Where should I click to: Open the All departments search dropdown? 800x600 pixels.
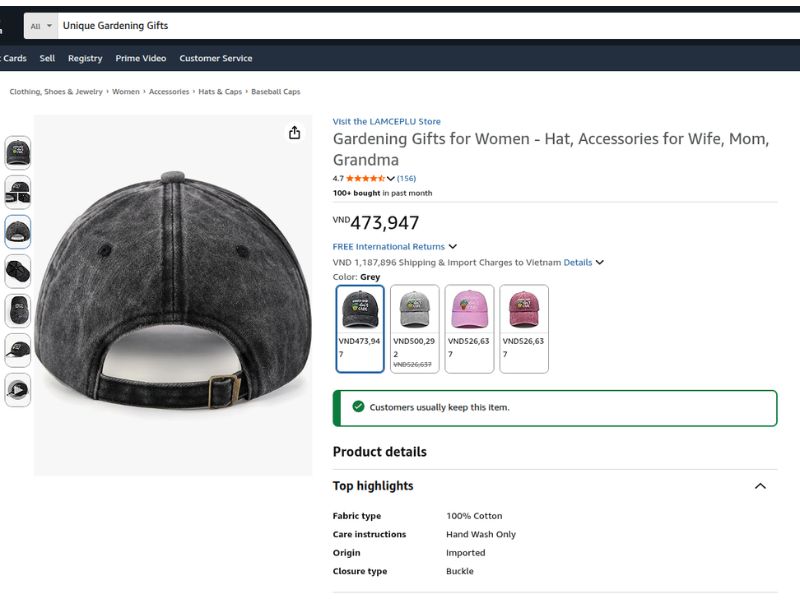point(41,26)
